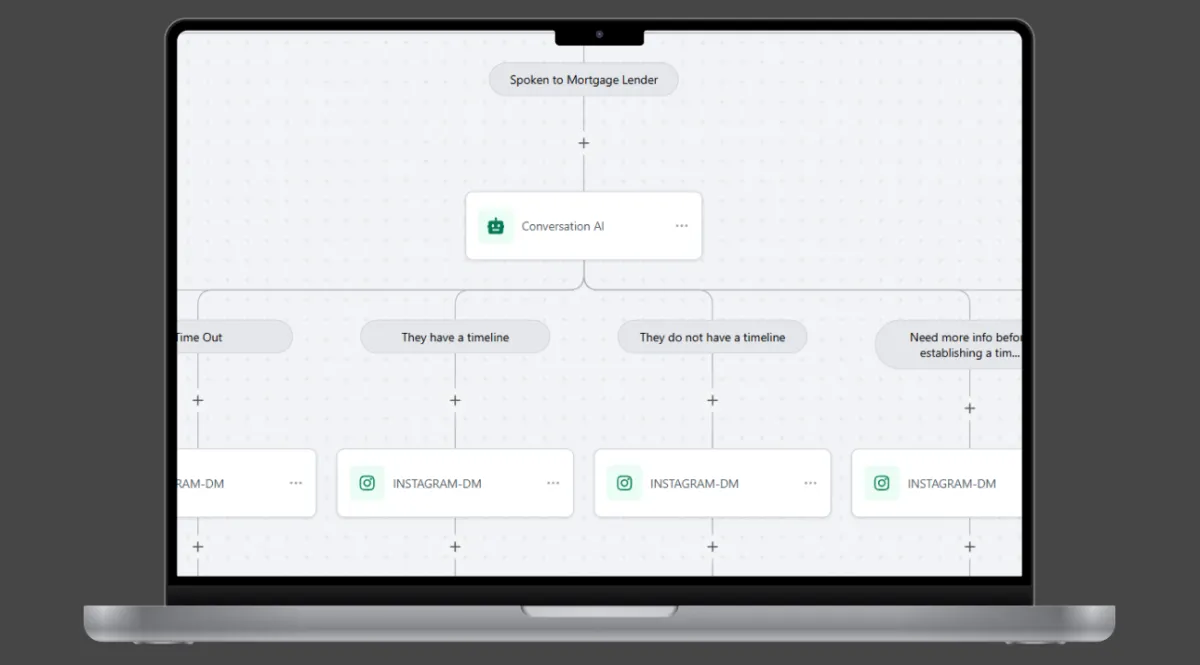1200x665 pixels.
Task: Add step under Time Out branch
Action: tap(198, 400)
